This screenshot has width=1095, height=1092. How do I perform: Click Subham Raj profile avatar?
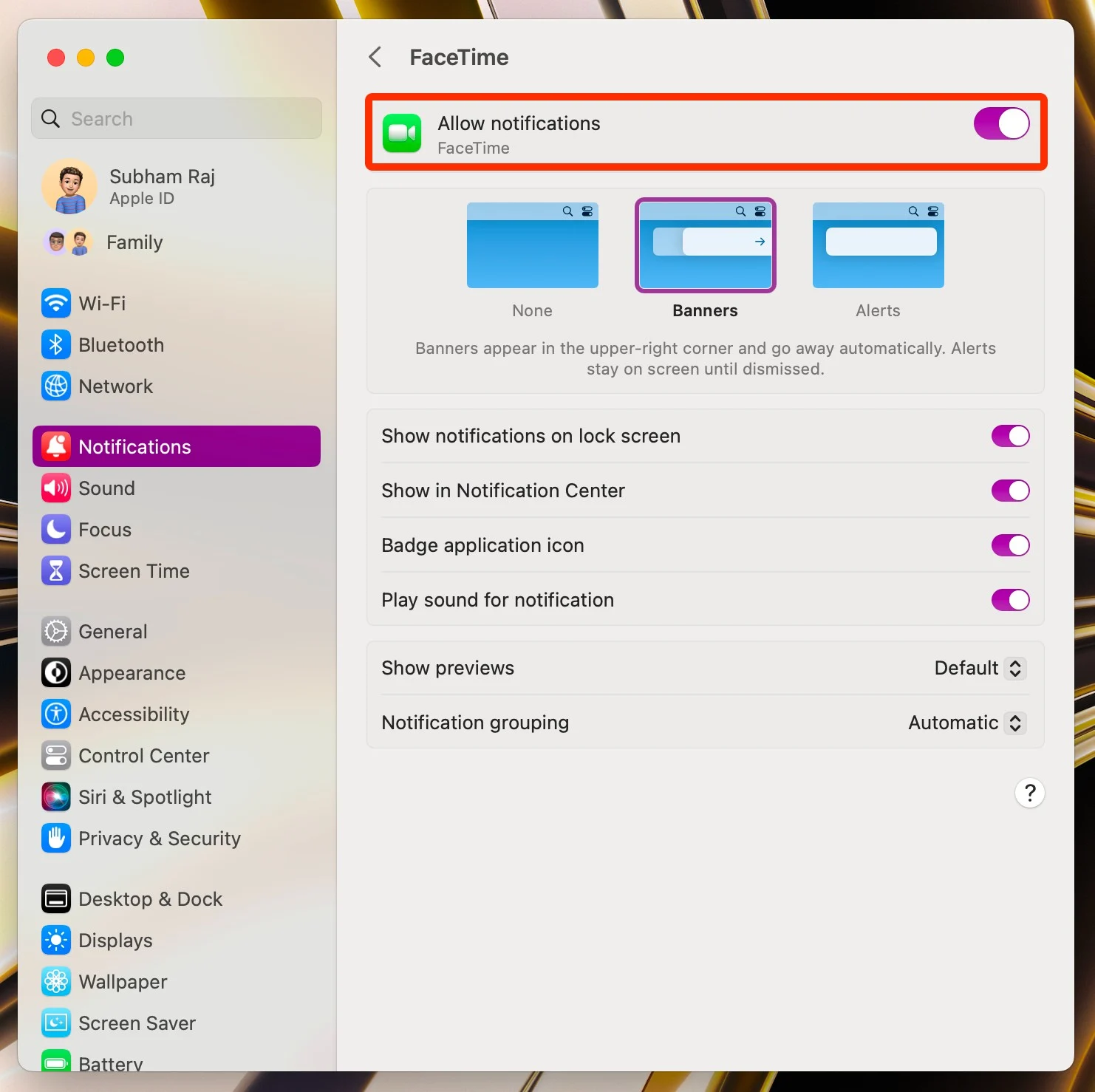point(70,187)
